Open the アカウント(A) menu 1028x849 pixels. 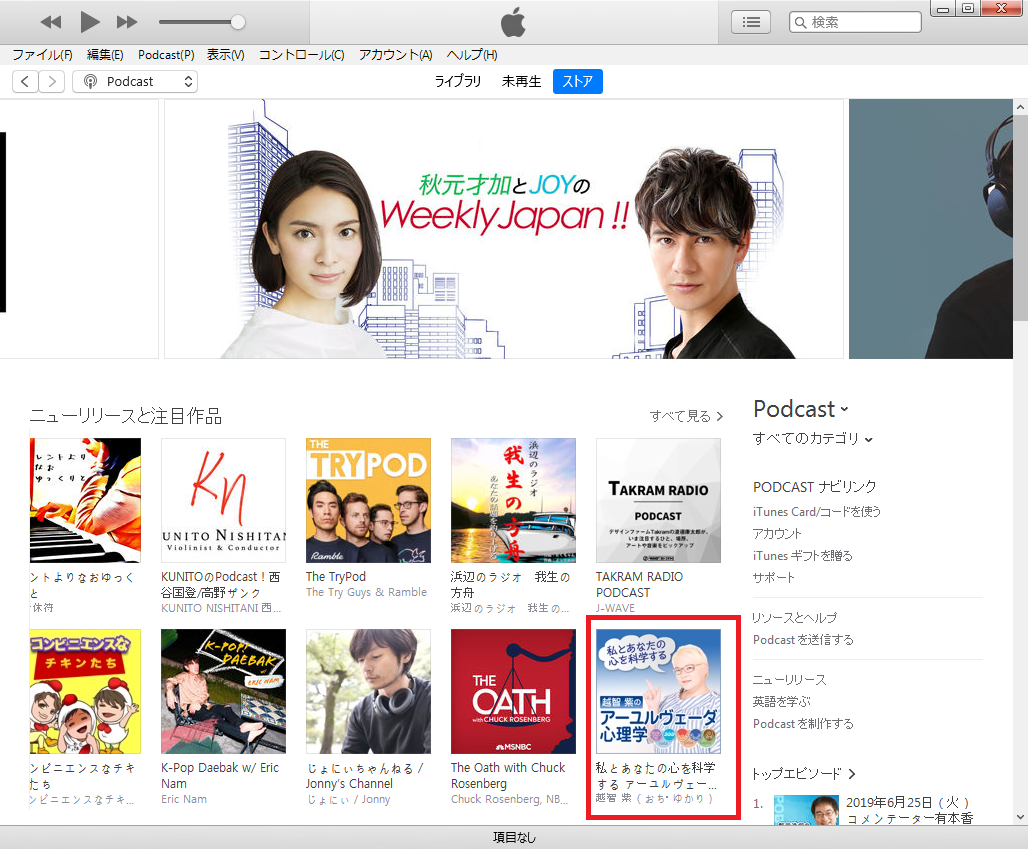click(395, 55)
